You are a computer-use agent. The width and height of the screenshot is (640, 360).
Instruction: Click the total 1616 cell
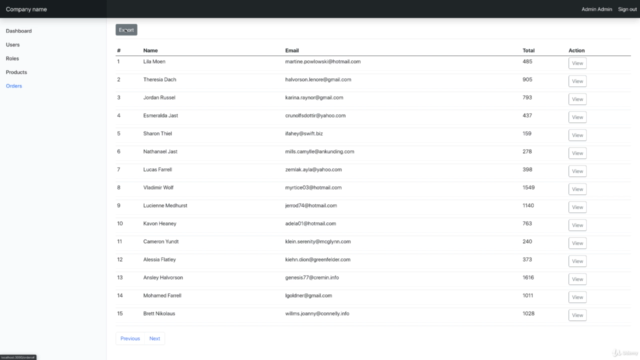coord(528,278)
